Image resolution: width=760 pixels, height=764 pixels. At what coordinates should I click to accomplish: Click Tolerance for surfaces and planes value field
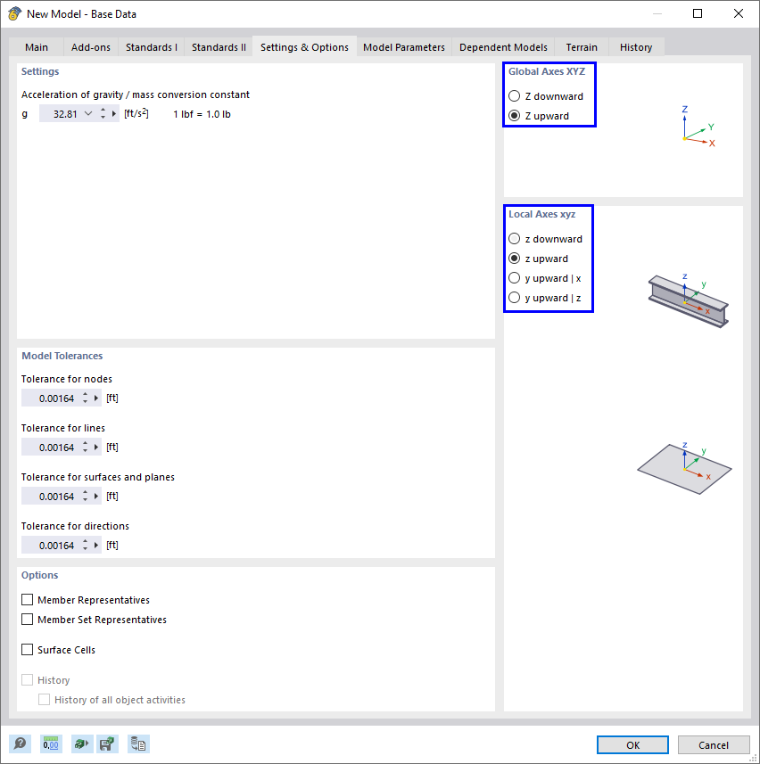click(x=51, y=496)
